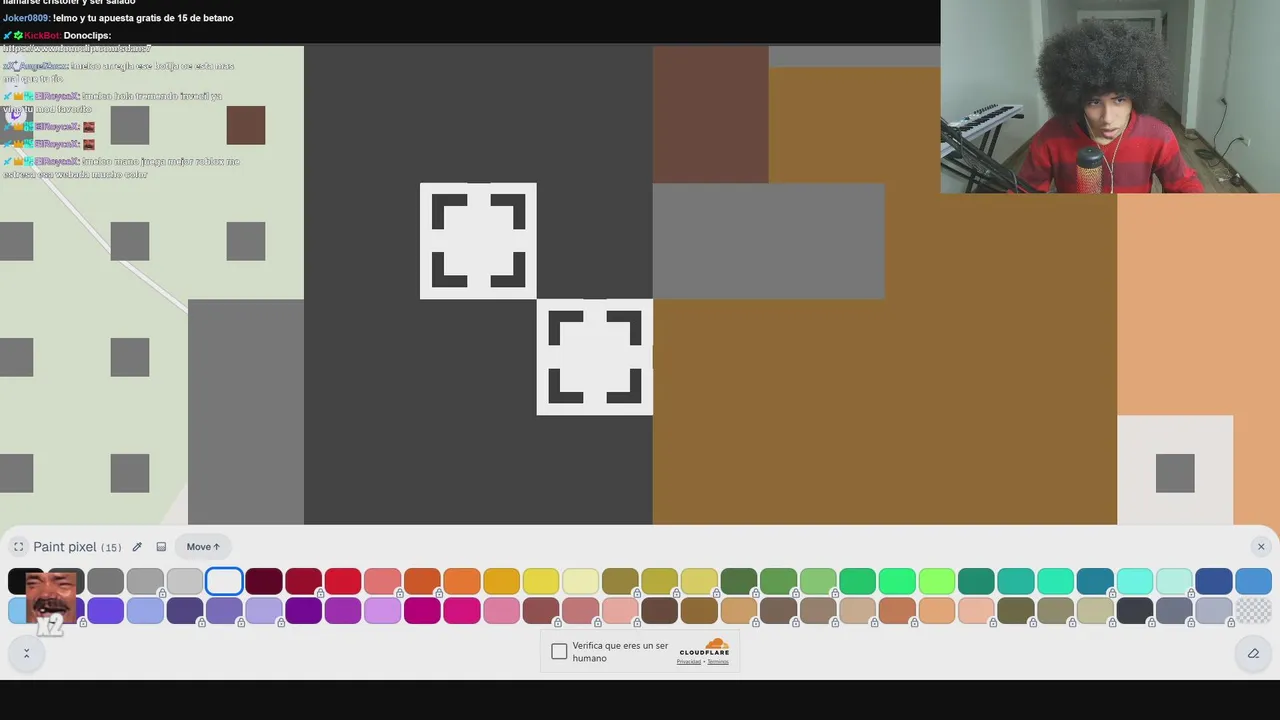Pick the selected white color swatch
This screenshot has width=1280, height=720.
pos(224,581)
